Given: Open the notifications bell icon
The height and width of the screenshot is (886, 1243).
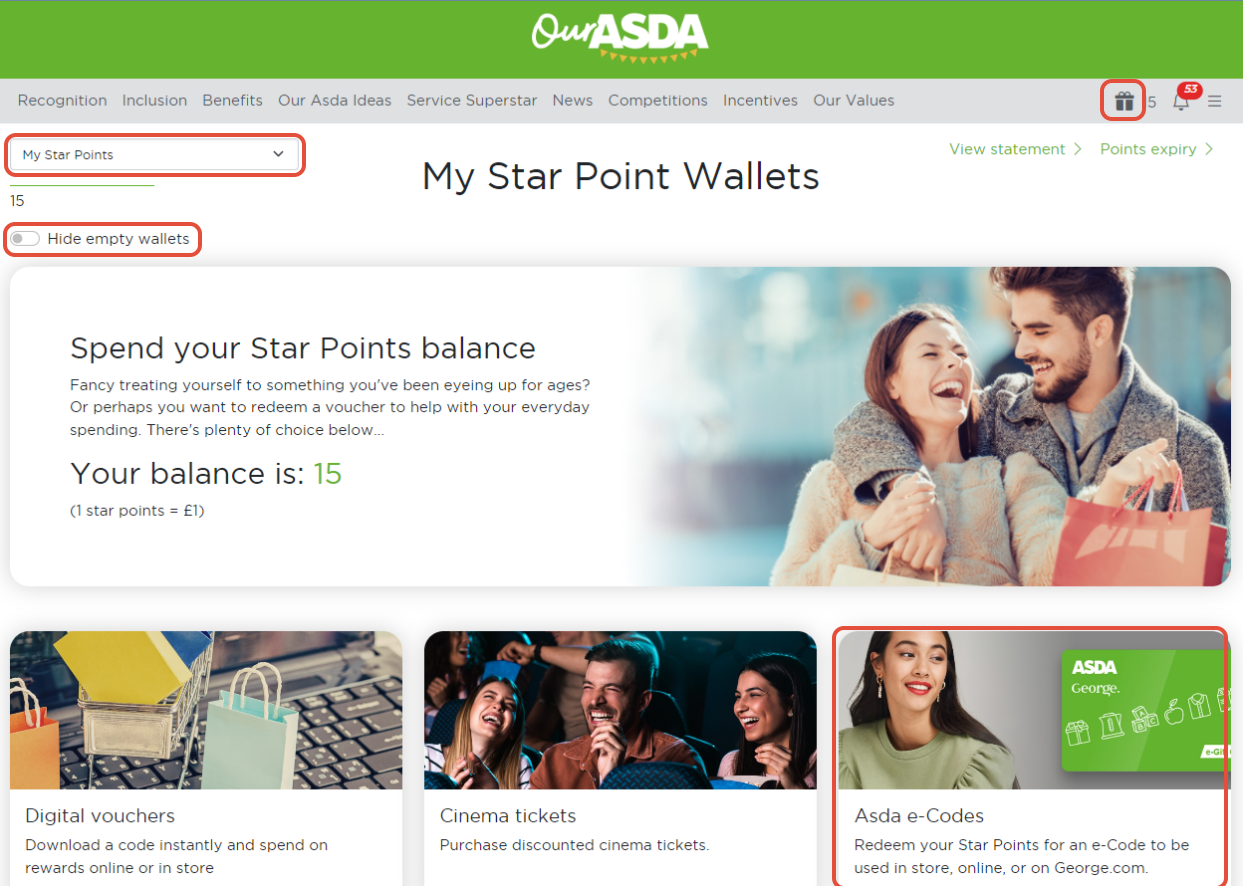Looking at the screenshot, I should 1181,101.
